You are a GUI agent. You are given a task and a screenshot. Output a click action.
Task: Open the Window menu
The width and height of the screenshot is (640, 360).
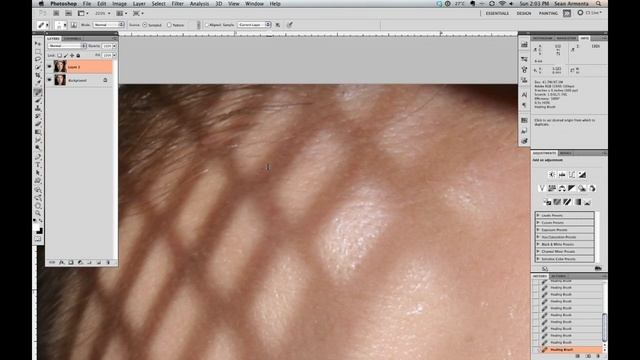(254, 4)
